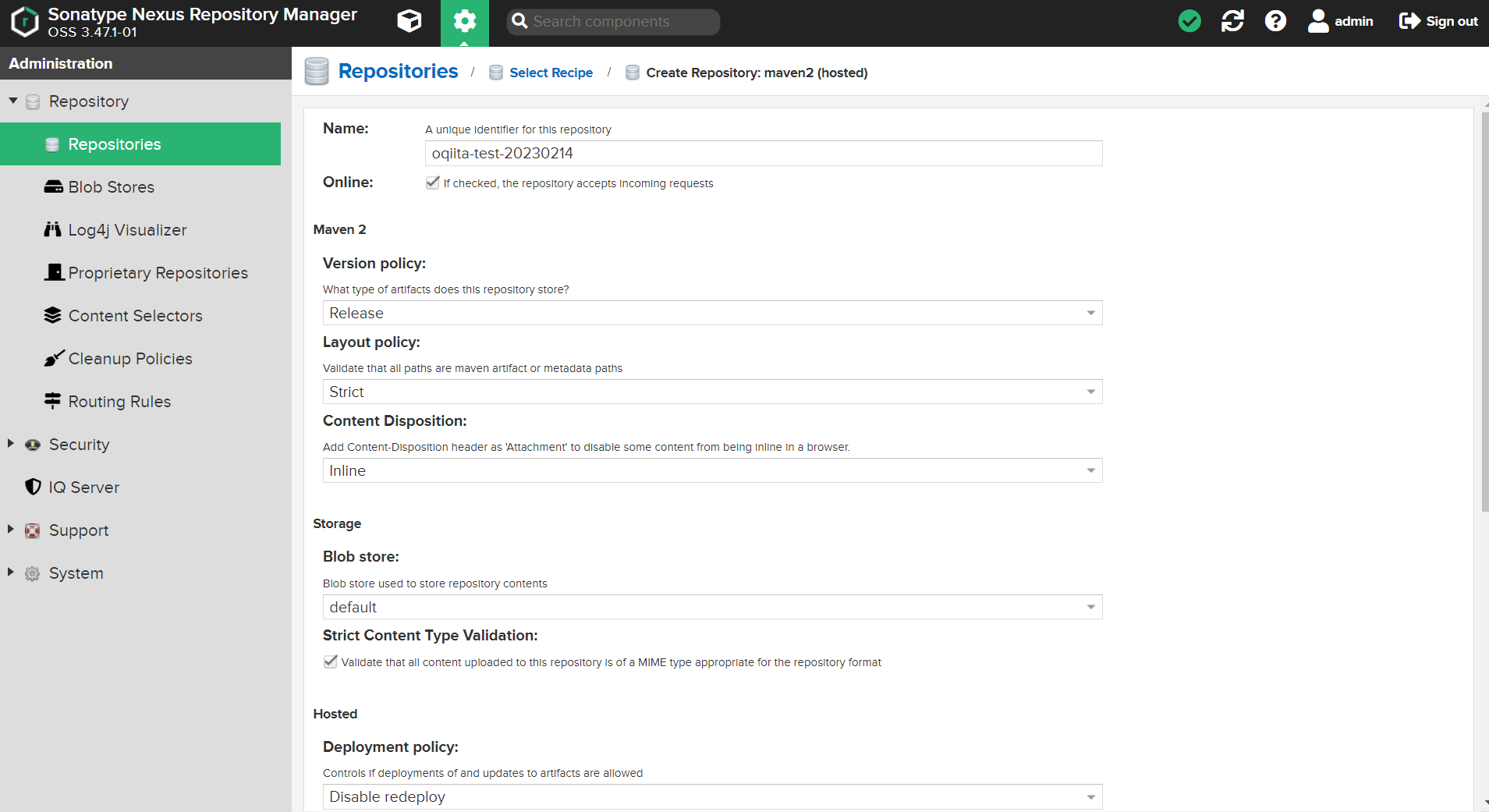Open the Content Disposition dropdown
Screen dimensions: 1489x812
(712, 470)
